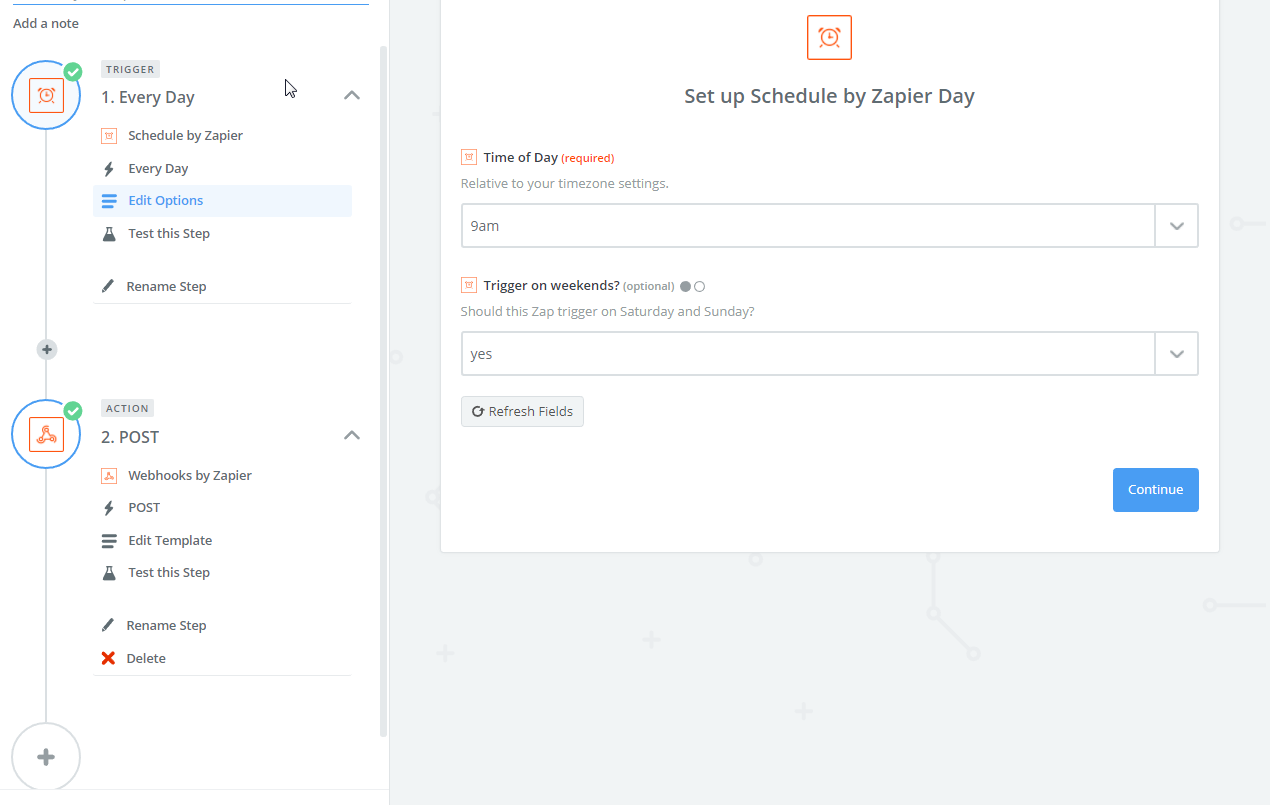Click pencil icon for POST Rename Step
1270x805 pixels.
pyautogui.click(x=108, y=625)
